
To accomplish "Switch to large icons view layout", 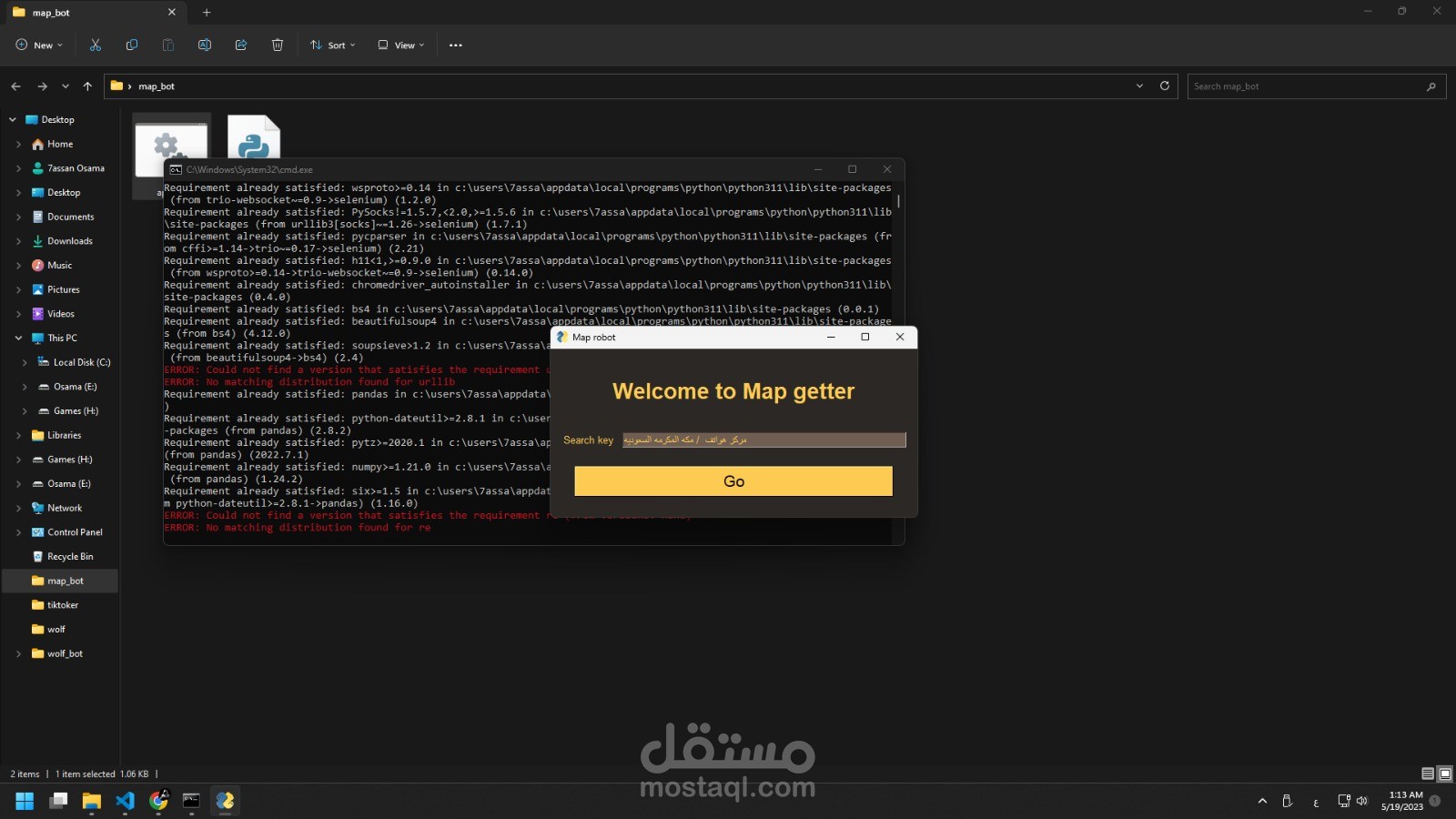I will click(x=1444, y=773).
